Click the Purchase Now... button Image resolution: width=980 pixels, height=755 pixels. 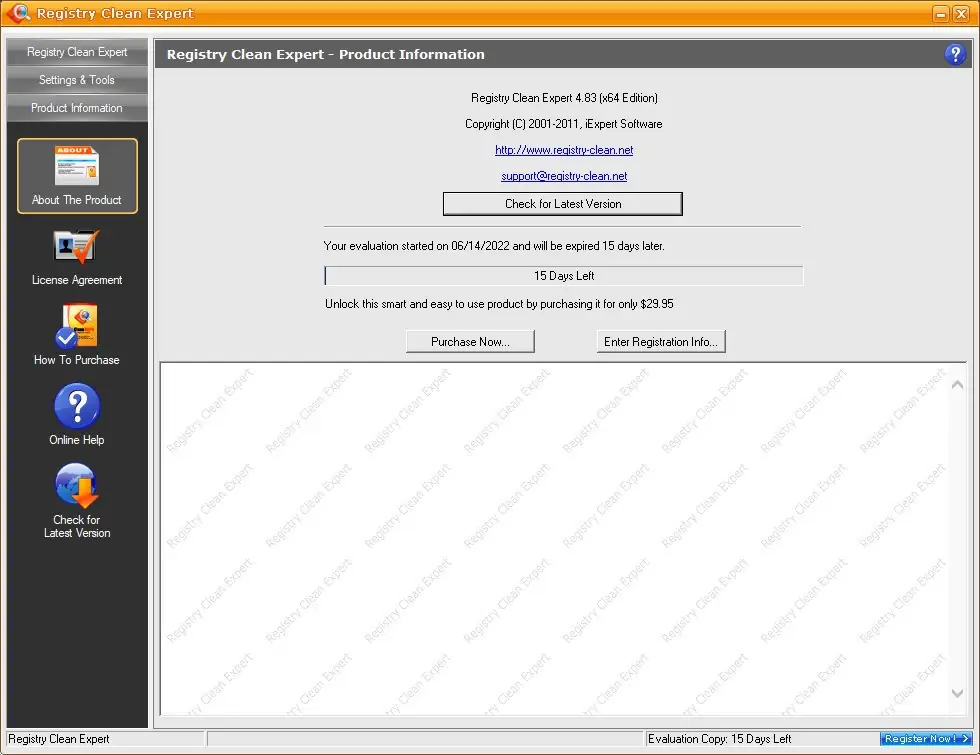470,342
